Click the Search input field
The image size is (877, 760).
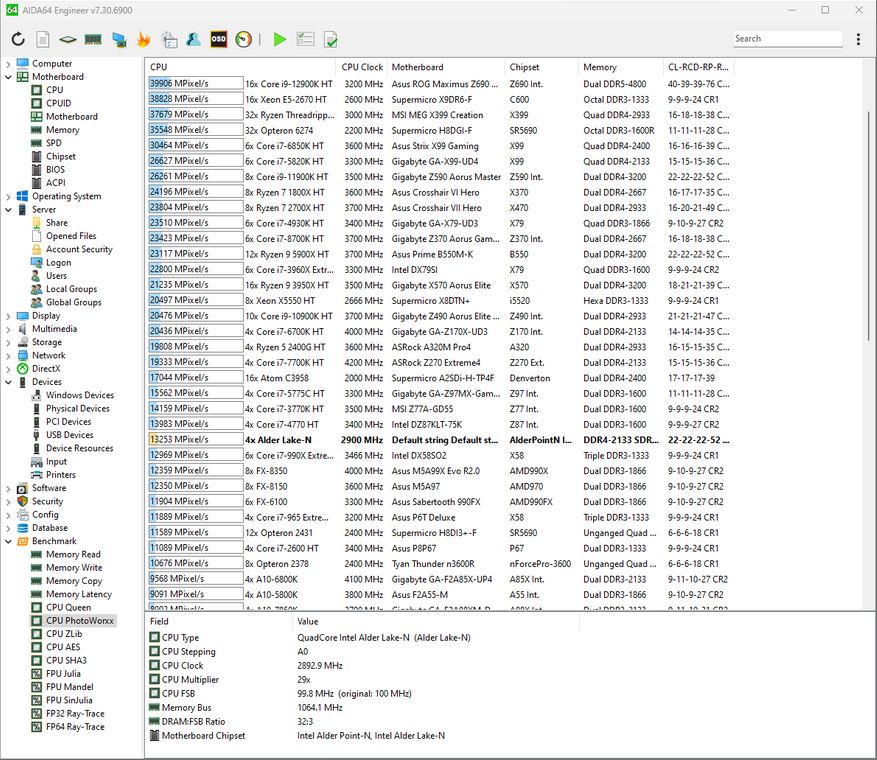(x=788, y=39)
